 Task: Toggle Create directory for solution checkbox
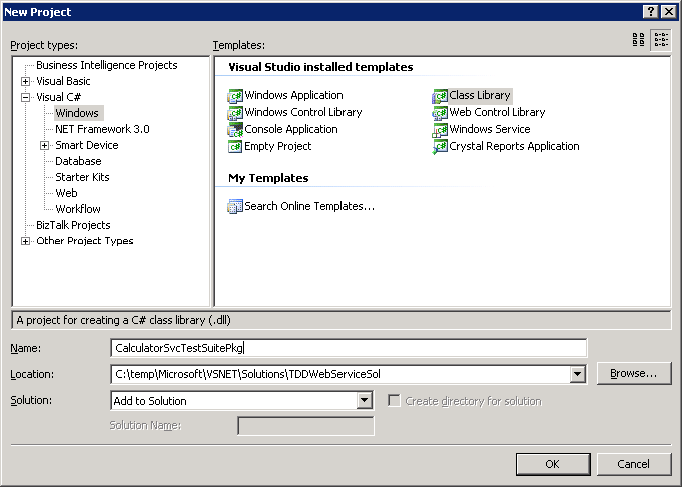click(x=394, y=401)
